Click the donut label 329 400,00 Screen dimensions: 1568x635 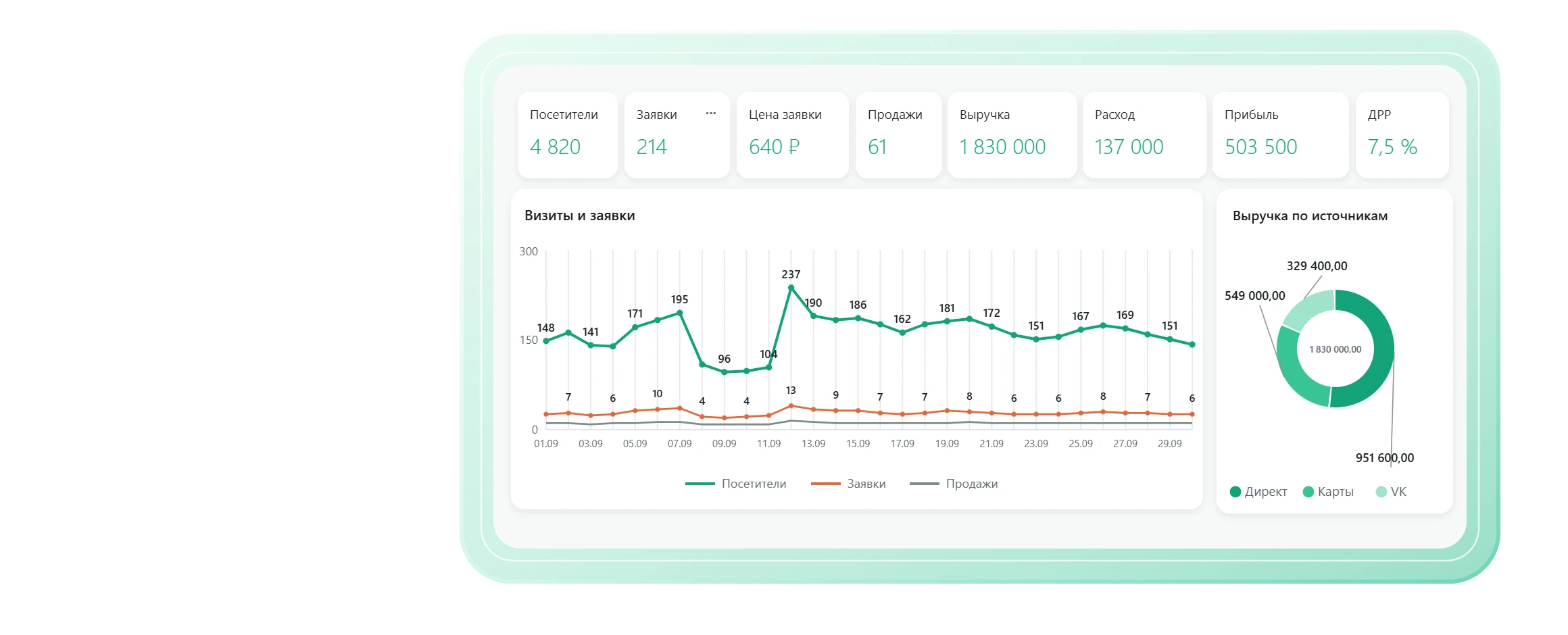pyautogui.click(x=1317, y=265)
